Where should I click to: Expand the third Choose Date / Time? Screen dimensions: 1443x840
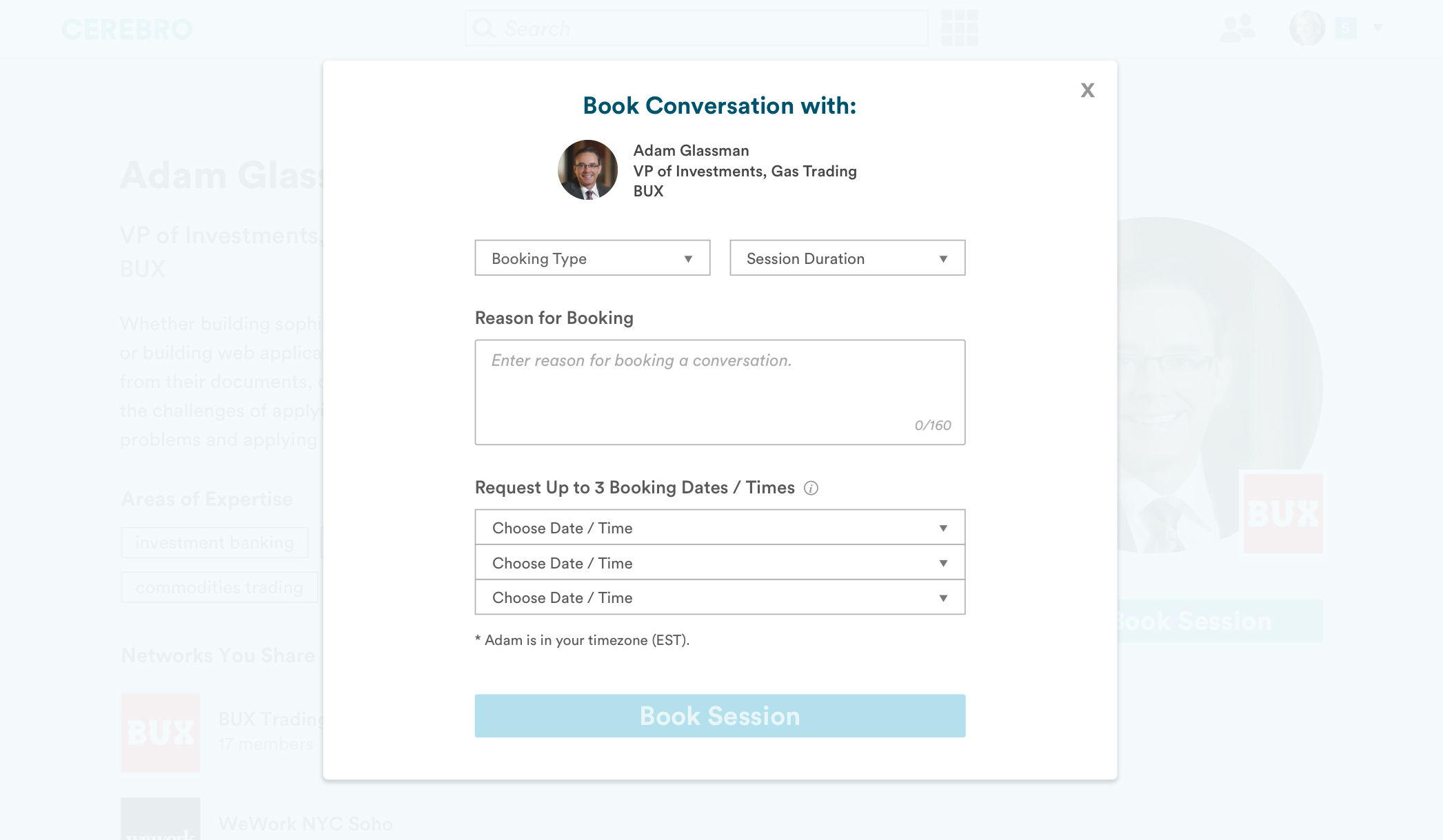[x=719, y=597]
